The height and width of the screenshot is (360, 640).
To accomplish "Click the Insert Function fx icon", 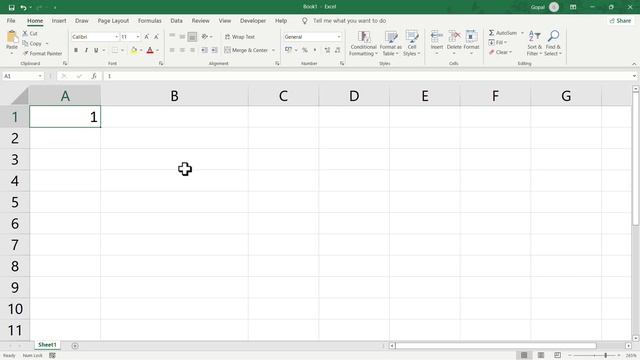I will tap(94, 76).
